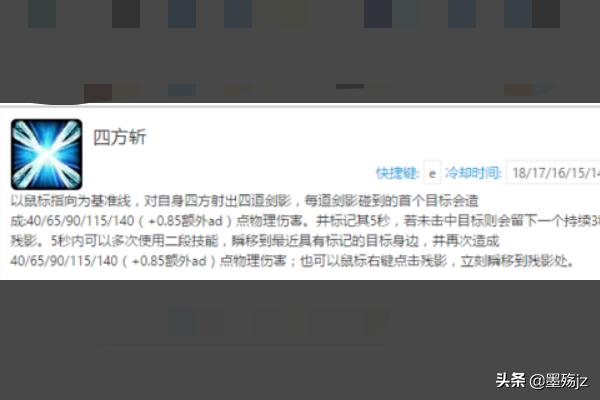Click the dimmed teal thumbnail below the skill panel
Viewport: 600px width, 400px height.
(x=182, y=322)
